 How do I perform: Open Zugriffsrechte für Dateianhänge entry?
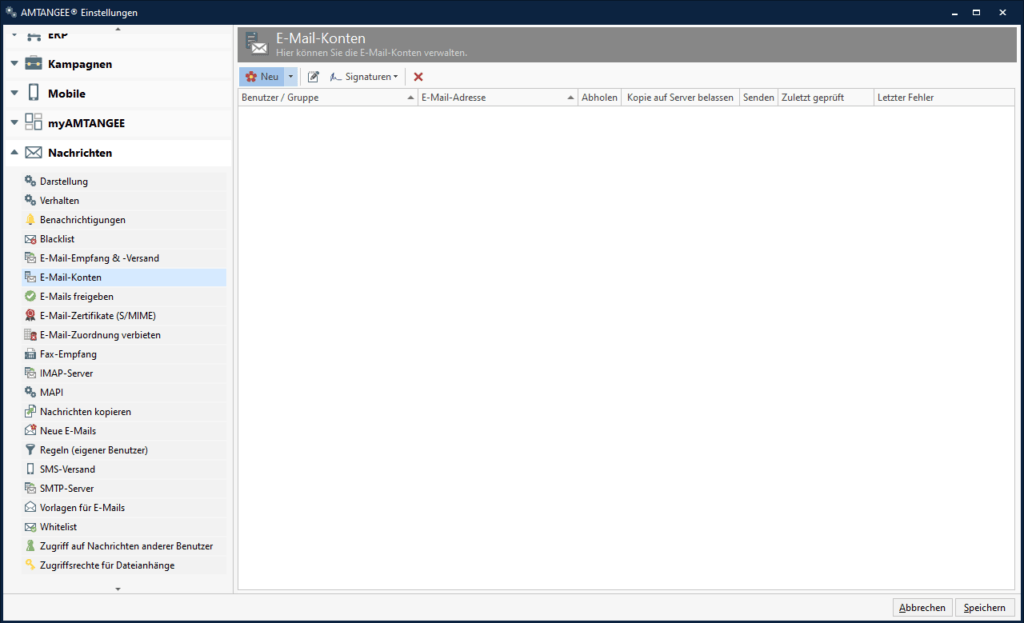[x=124, y=565]
